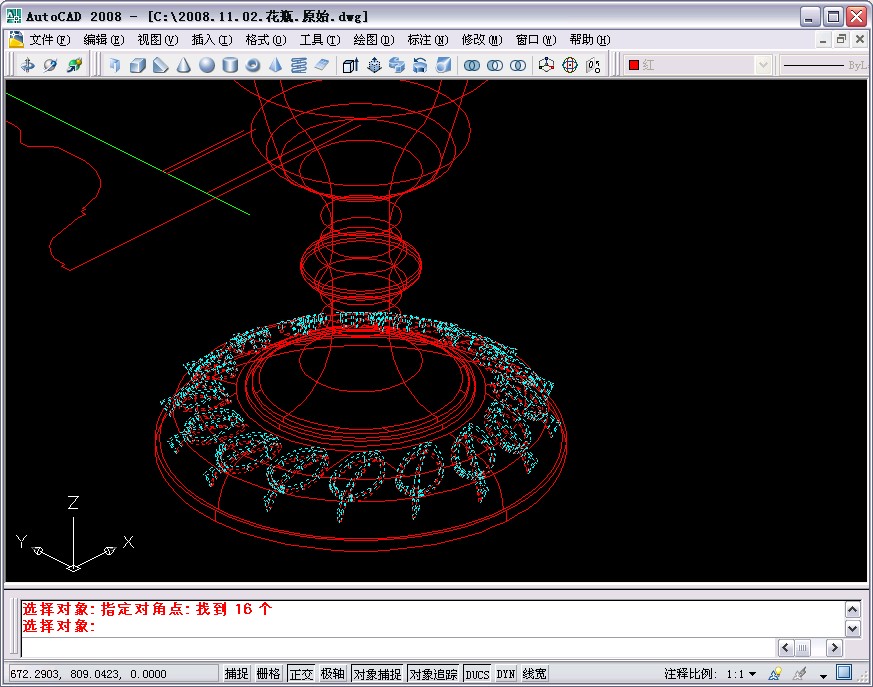
Task: Toggle 正交 ortho mode
Action: point(301,674)
